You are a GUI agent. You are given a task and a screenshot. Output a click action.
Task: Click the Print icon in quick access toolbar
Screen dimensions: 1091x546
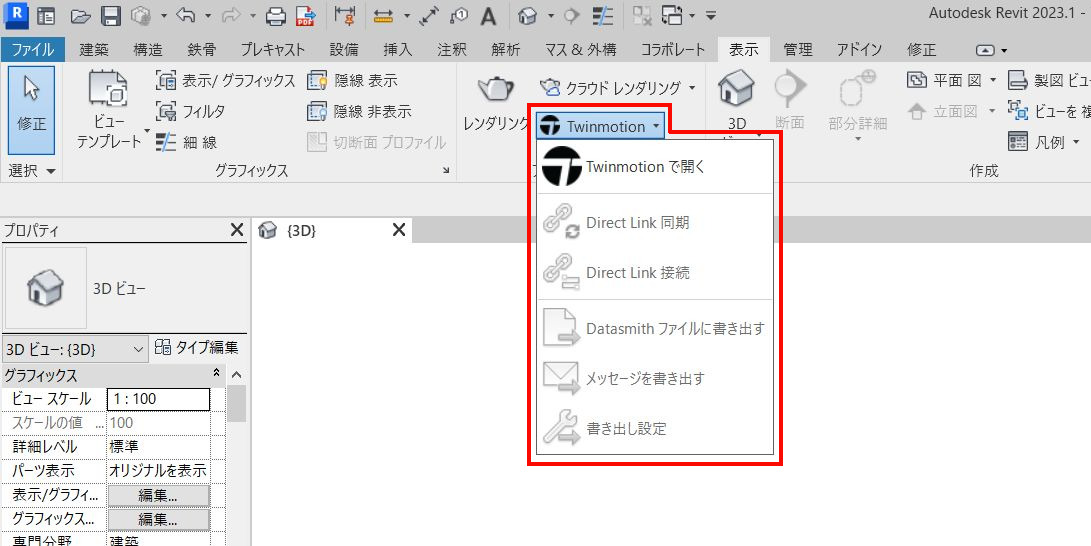point(276,16)
